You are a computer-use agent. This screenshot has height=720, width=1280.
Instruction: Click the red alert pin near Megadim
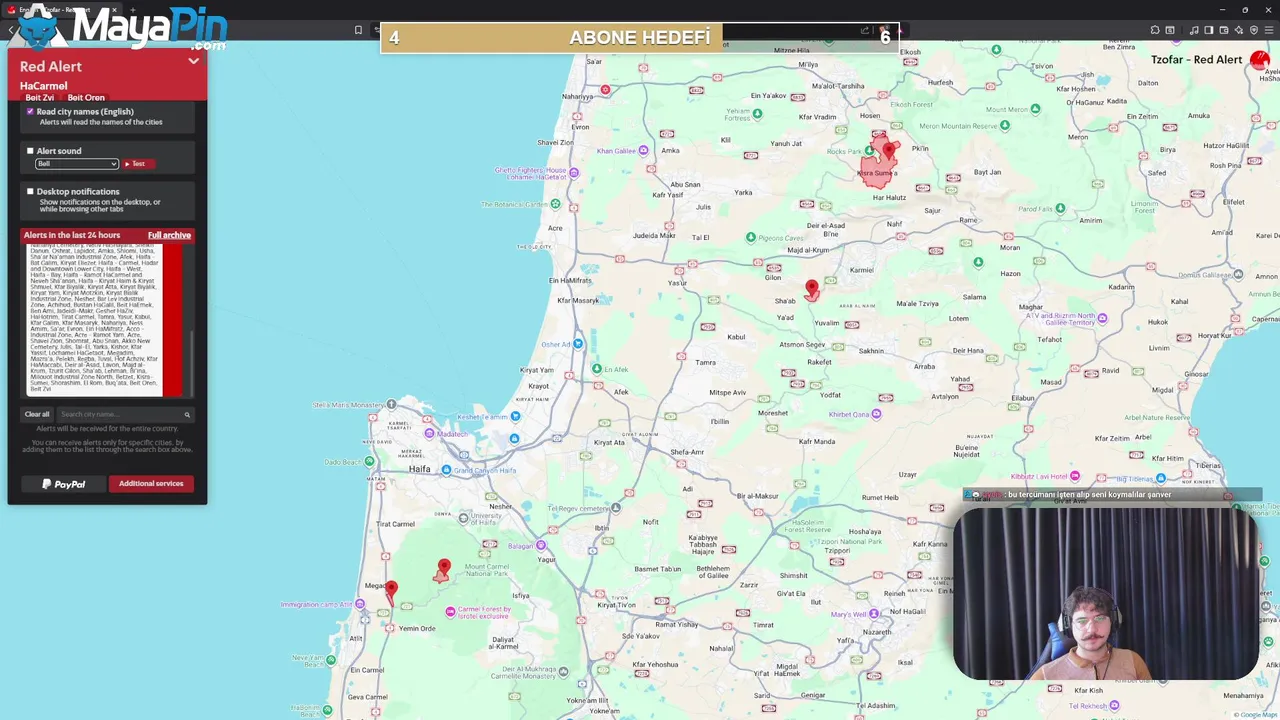point(391,590)
